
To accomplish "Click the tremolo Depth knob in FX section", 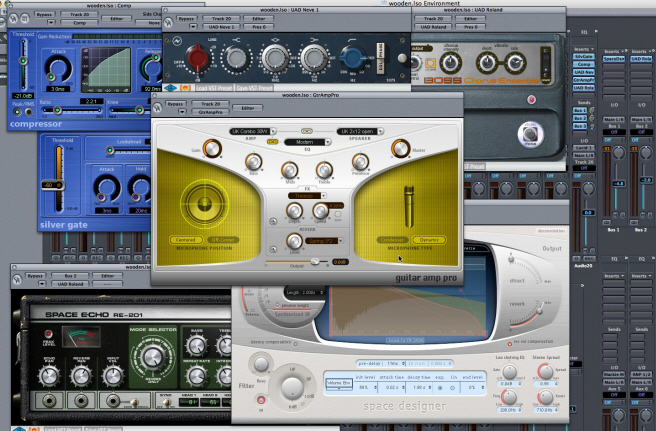I will [294, 211].
